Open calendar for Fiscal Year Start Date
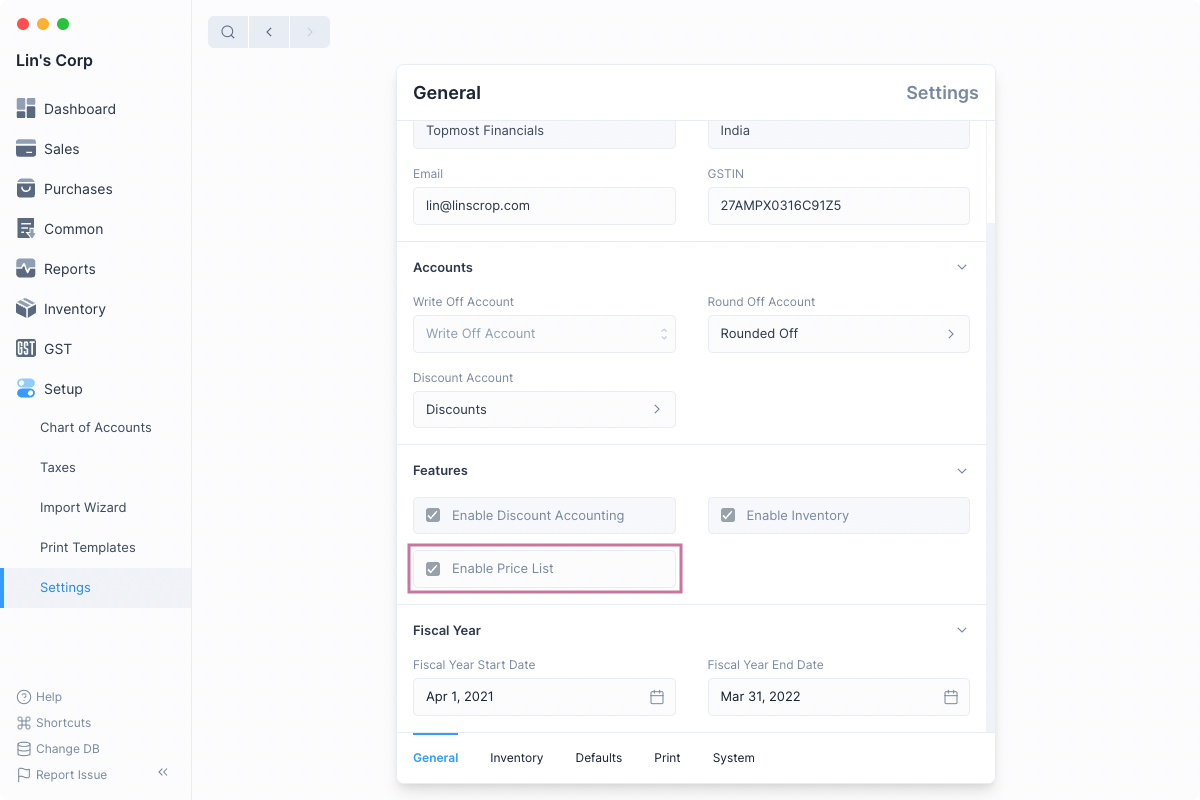Screen dimensions: 1200x800 (657, 697)
